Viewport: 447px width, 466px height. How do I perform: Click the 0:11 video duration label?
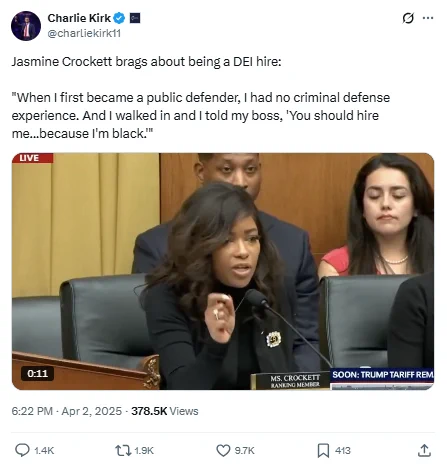[x=38, y=373]
